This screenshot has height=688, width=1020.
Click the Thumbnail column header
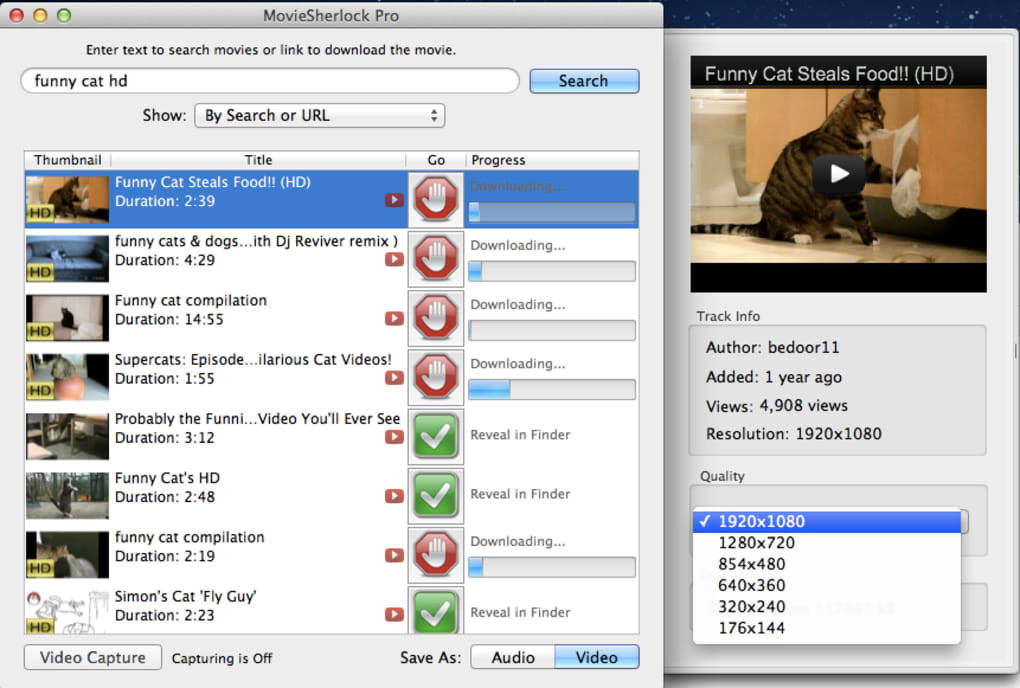pos(68,160)
